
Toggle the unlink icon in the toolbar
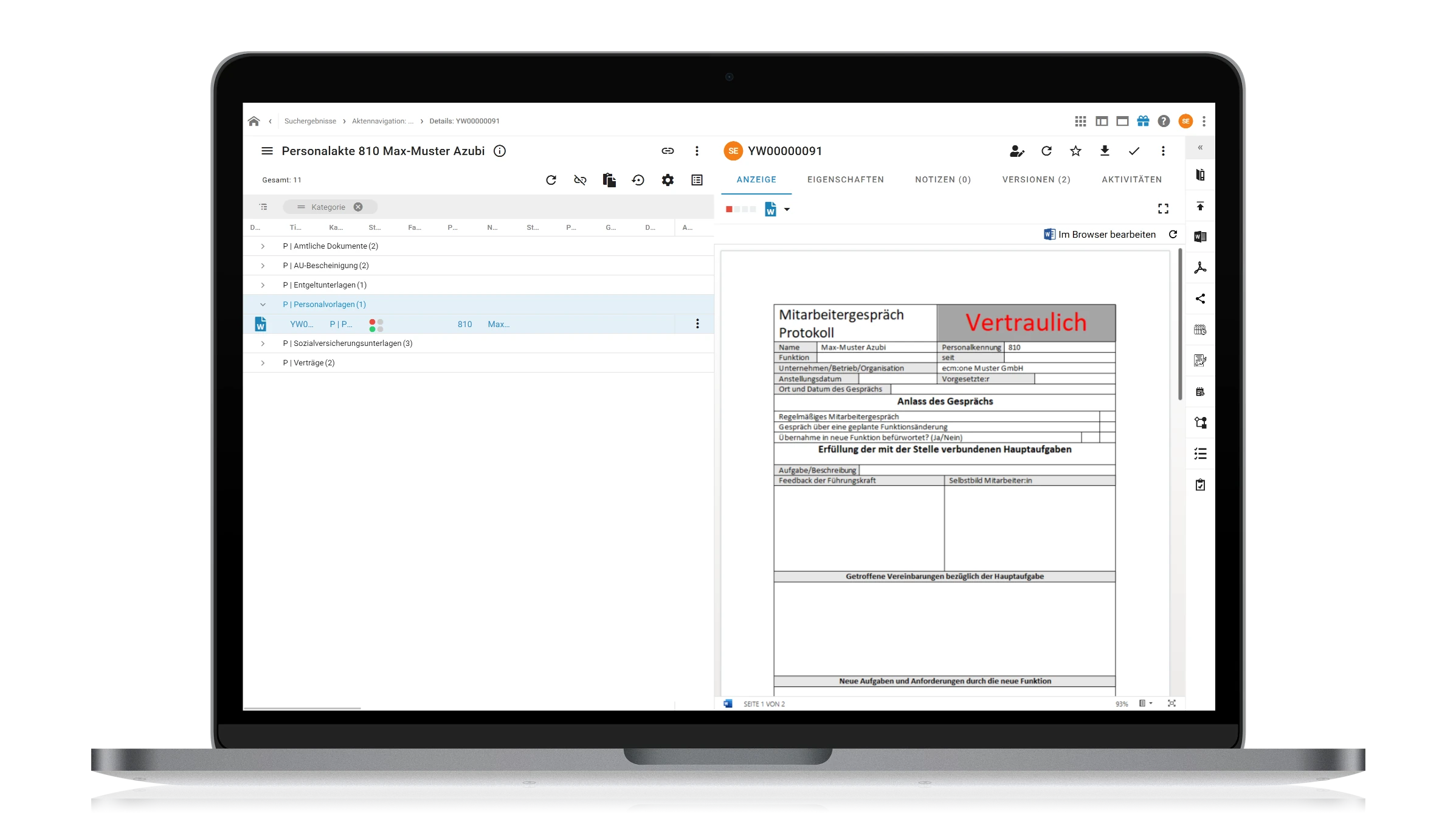pyautogui.click(x=579, y=180)
